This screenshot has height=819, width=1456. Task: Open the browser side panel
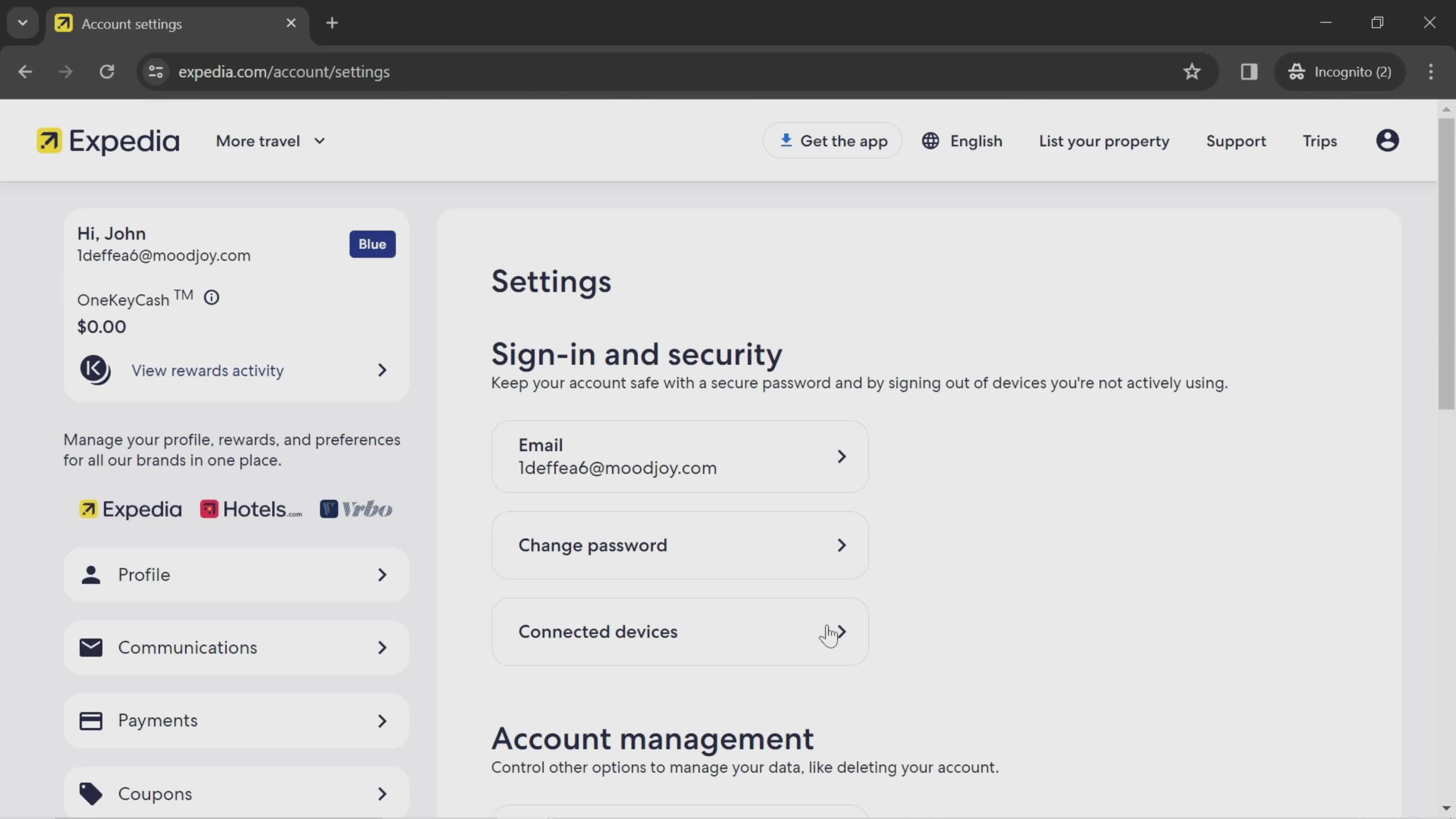pos(1249,72)
